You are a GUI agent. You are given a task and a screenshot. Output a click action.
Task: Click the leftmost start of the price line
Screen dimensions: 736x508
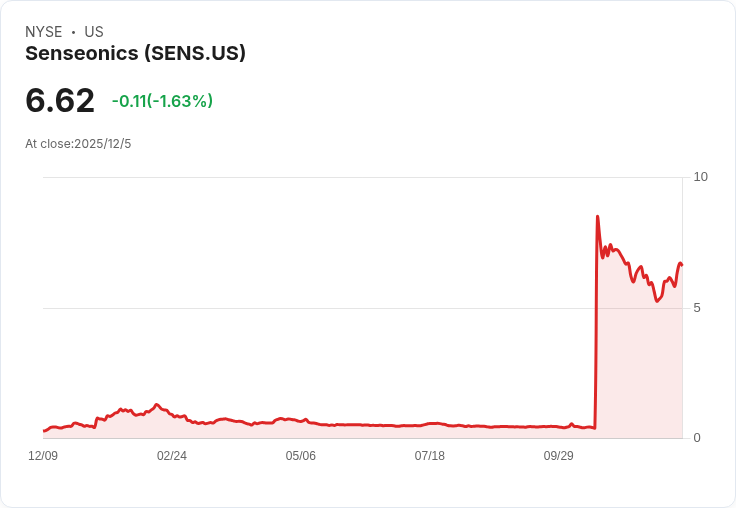click(x=44, y=431)
